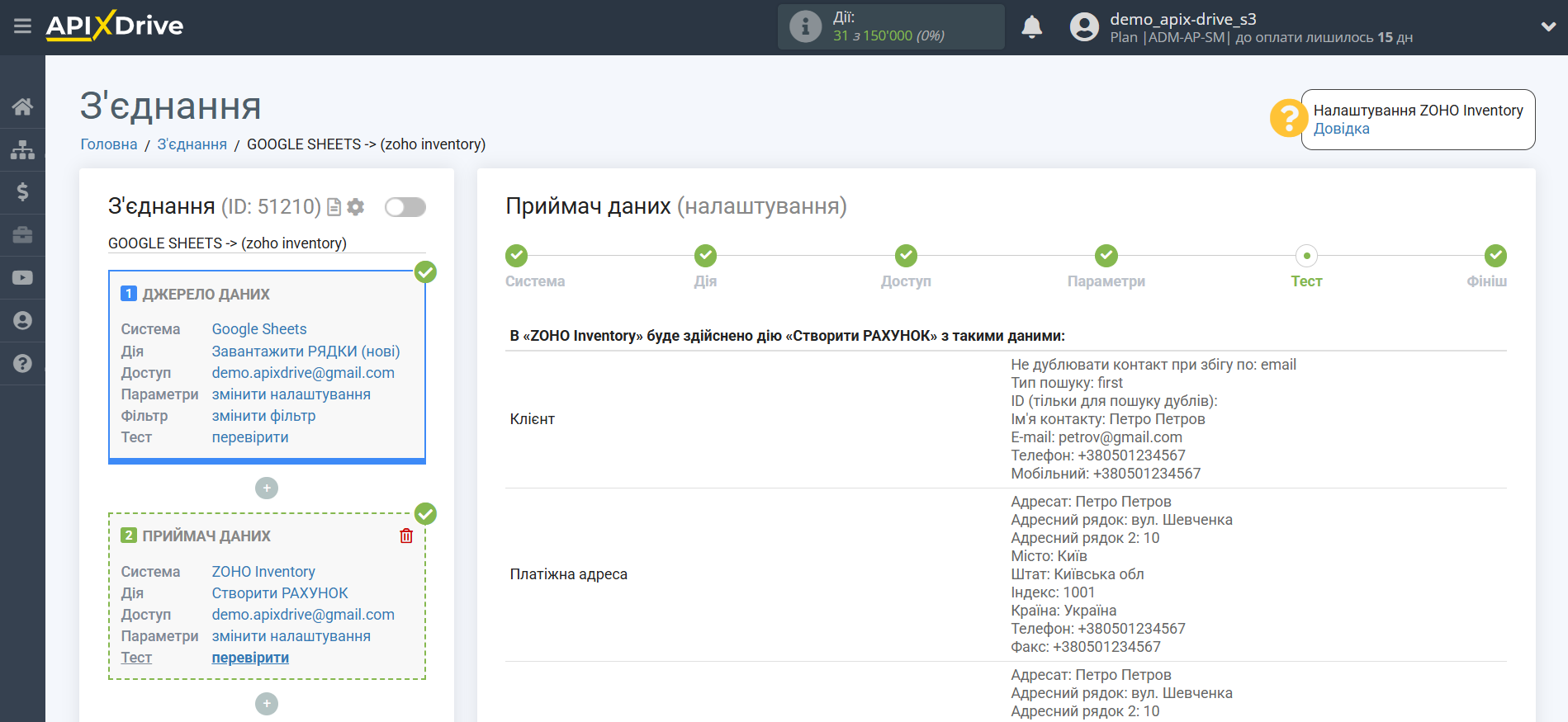Delete data receiver with trash icon

click(406, 536)
